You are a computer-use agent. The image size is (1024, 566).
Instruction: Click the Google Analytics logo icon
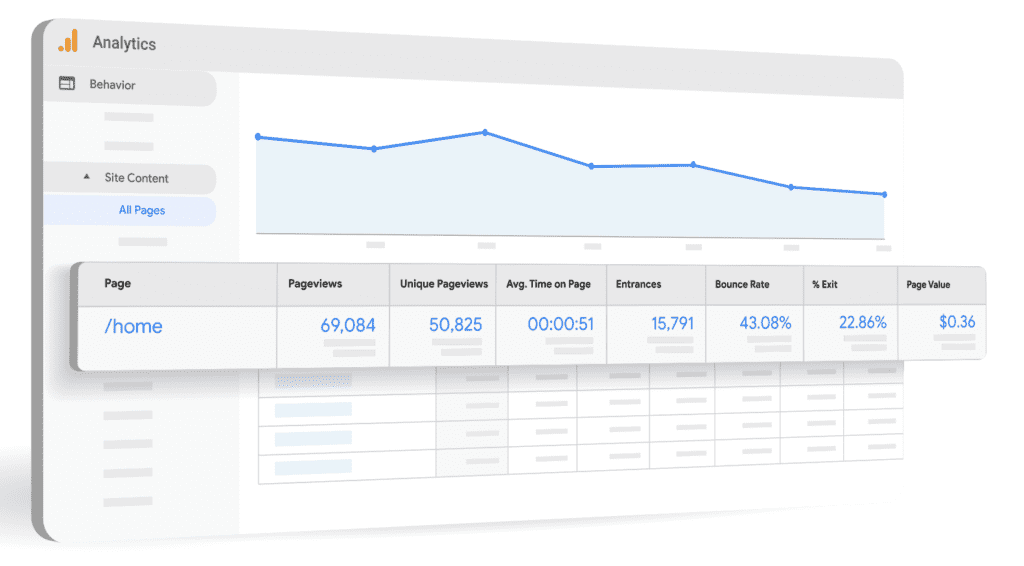67,41
